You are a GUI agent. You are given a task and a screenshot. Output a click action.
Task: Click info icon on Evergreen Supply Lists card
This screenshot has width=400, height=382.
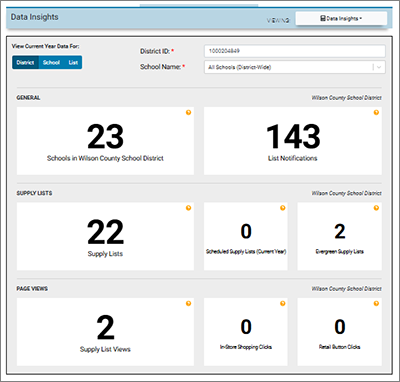(376, 208)
